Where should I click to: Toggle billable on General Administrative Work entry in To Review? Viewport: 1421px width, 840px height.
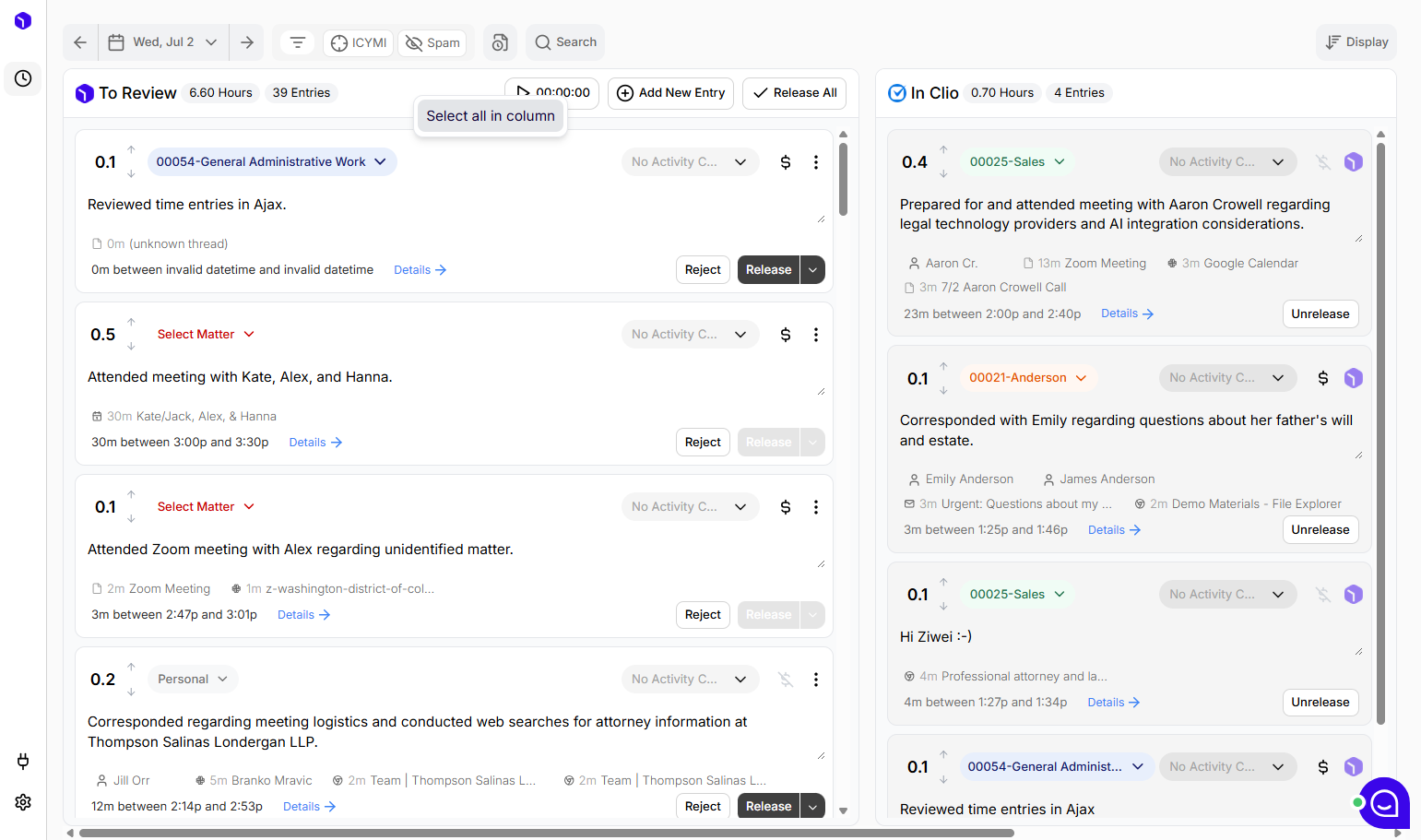(x=786, y=162)
